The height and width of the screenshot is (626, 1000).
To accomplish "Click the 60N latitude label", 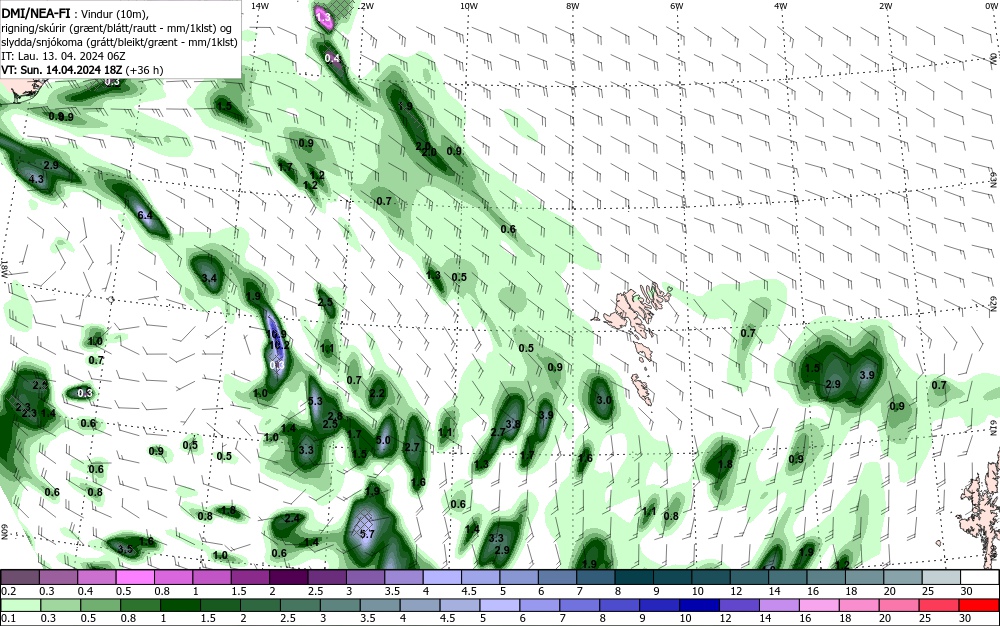I will 5,532.
